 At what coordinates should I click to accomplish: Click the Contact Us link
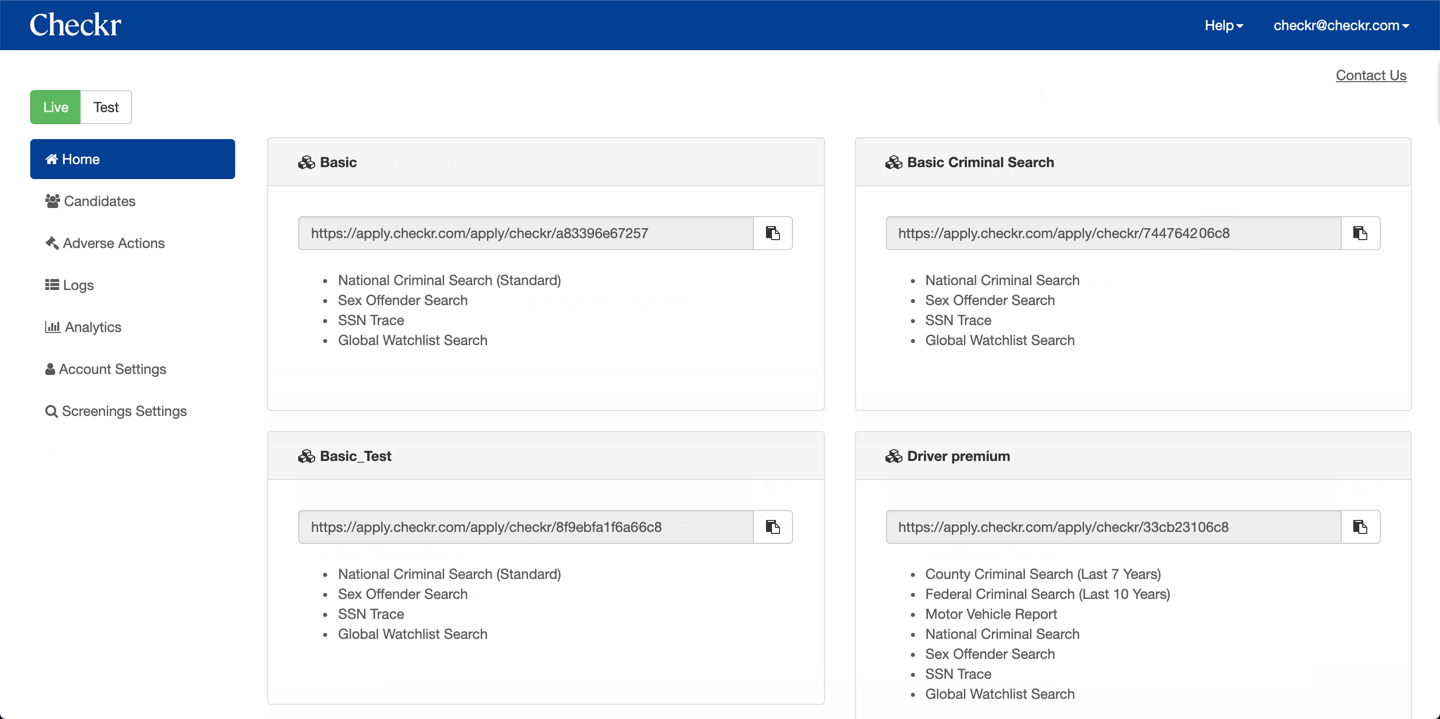(1370, 75)
